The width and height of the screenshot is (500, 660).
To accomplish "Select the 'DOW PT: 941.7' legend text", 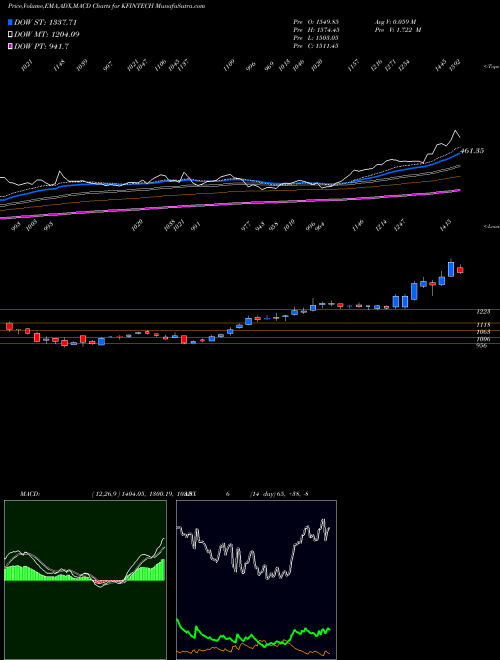I will [x=41, y=47].
